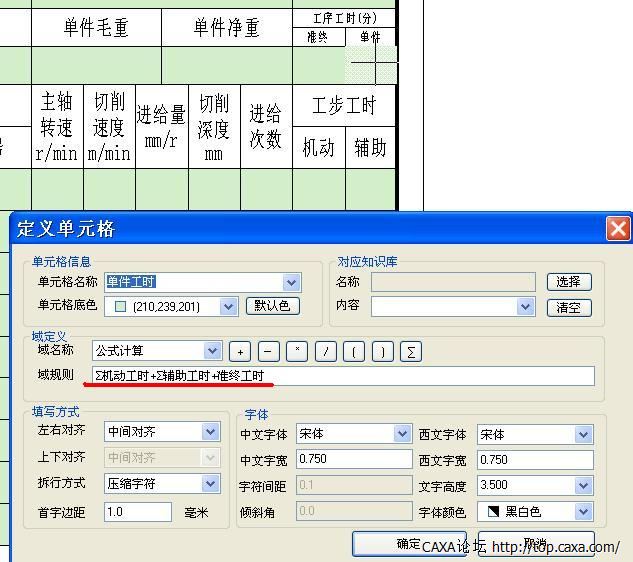
Task: Open the 拆行方式 压缩字符 dropdown
Action: [210, 484]
